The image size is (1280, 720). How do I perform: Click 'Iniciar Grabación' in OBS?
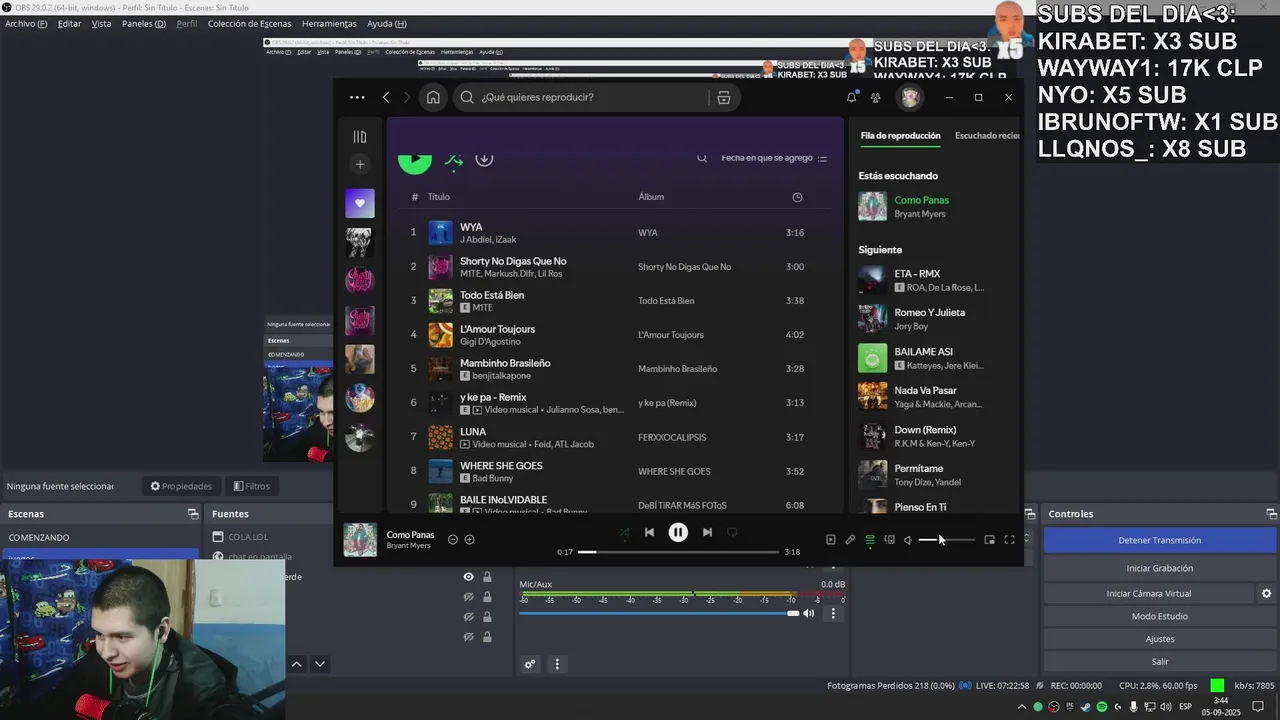pyautogui.click(x=1159, y=568)
